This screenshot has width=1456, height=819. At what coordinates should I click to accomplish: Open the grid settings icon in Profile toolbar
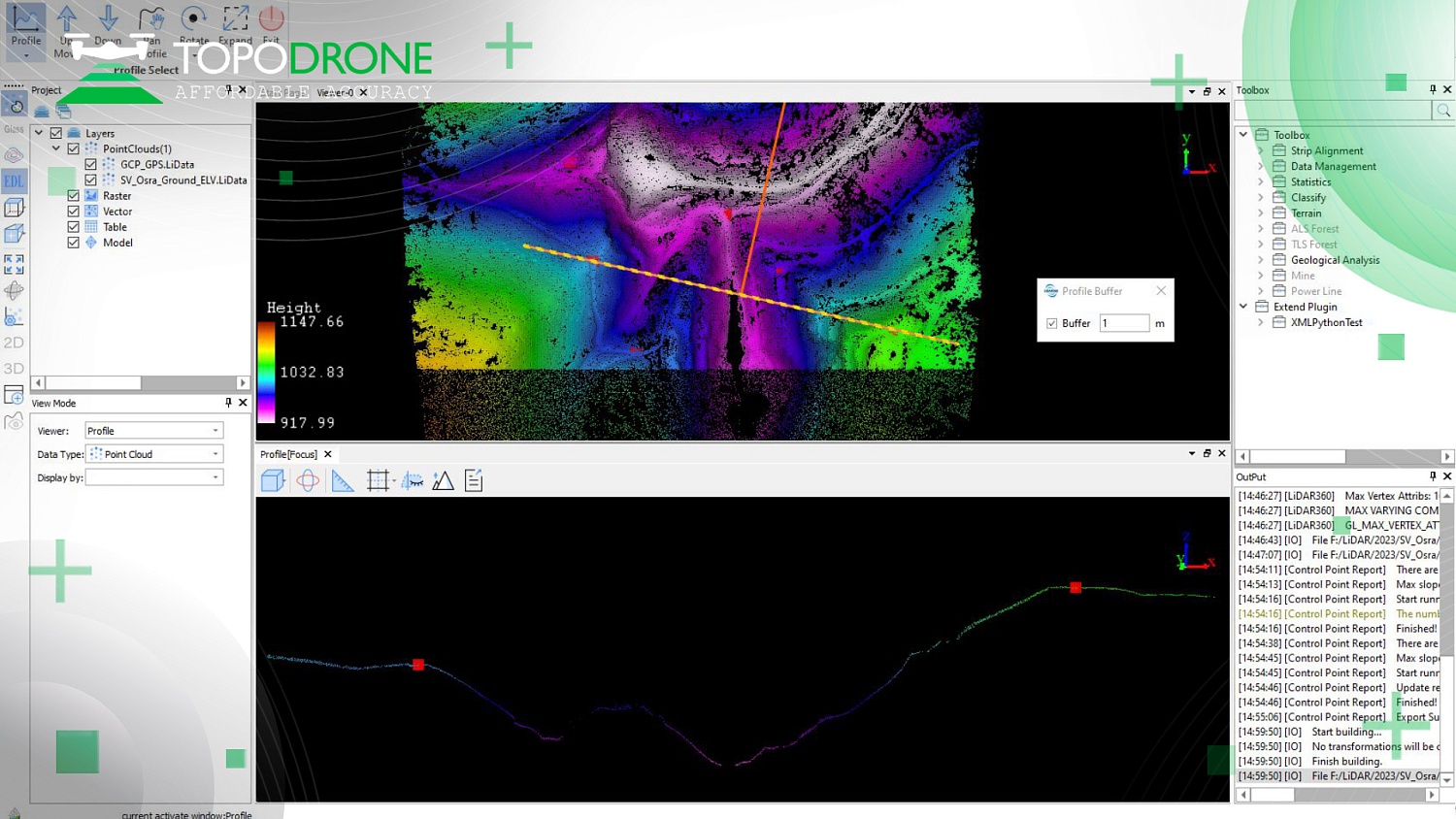(378, 479)
